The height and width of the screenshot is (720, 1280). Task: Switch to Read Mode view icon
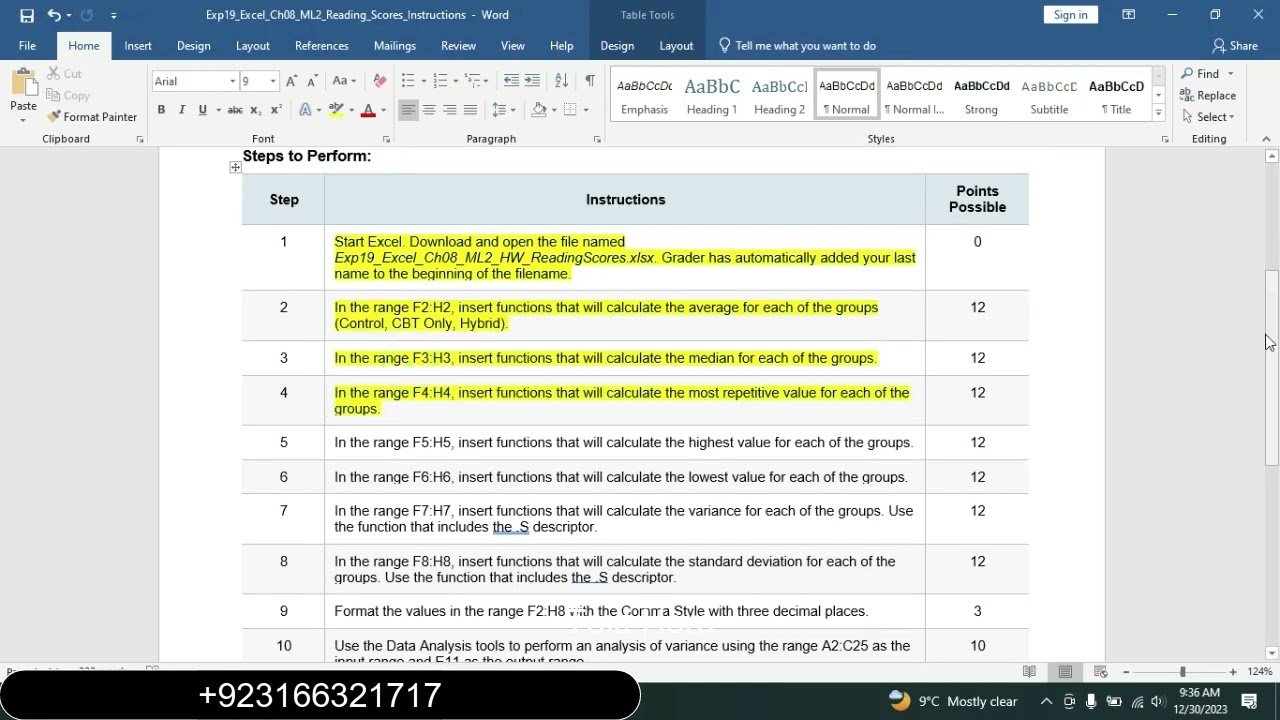point(1029,672)
